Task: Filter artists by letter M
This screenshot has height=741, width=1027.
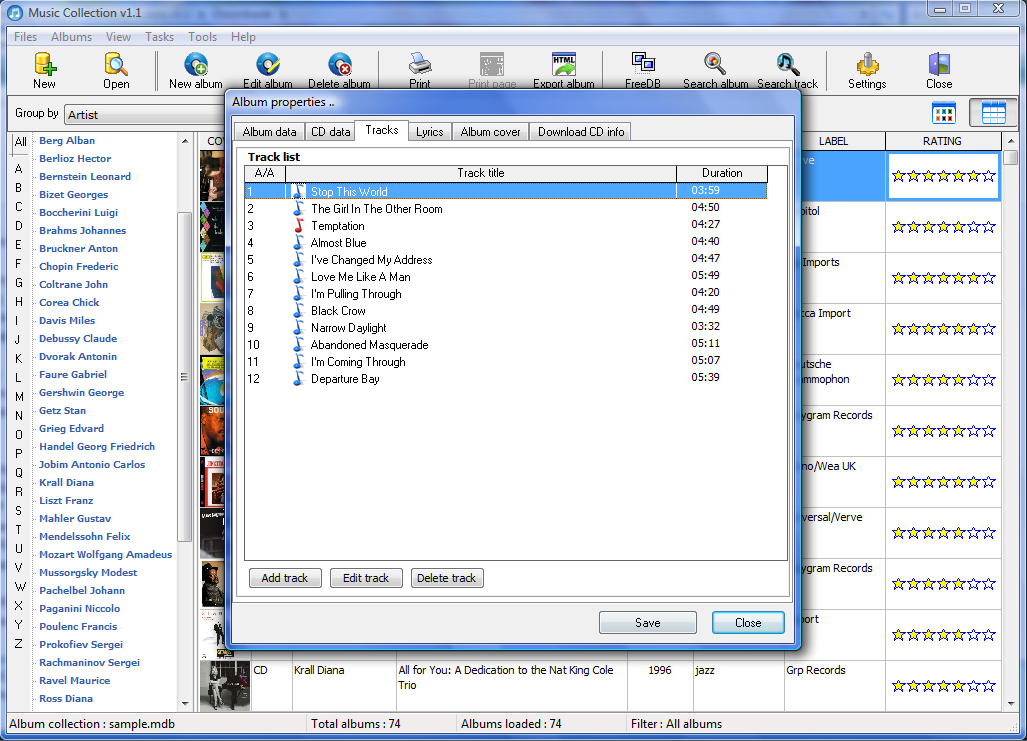Action: click(x=19, y=396)
